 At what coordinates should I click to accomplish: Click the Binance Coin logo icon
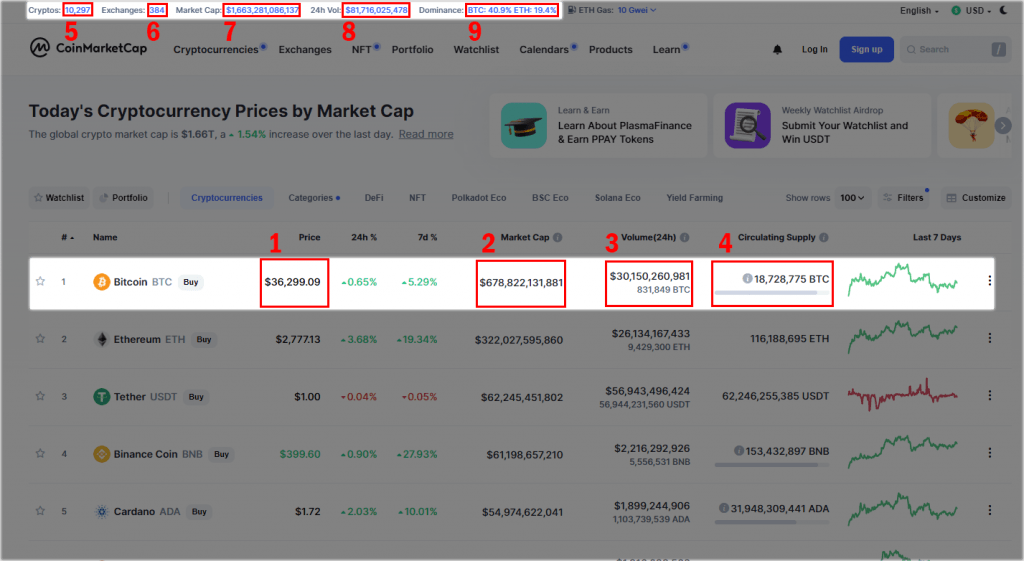click(x=101, y=454)
